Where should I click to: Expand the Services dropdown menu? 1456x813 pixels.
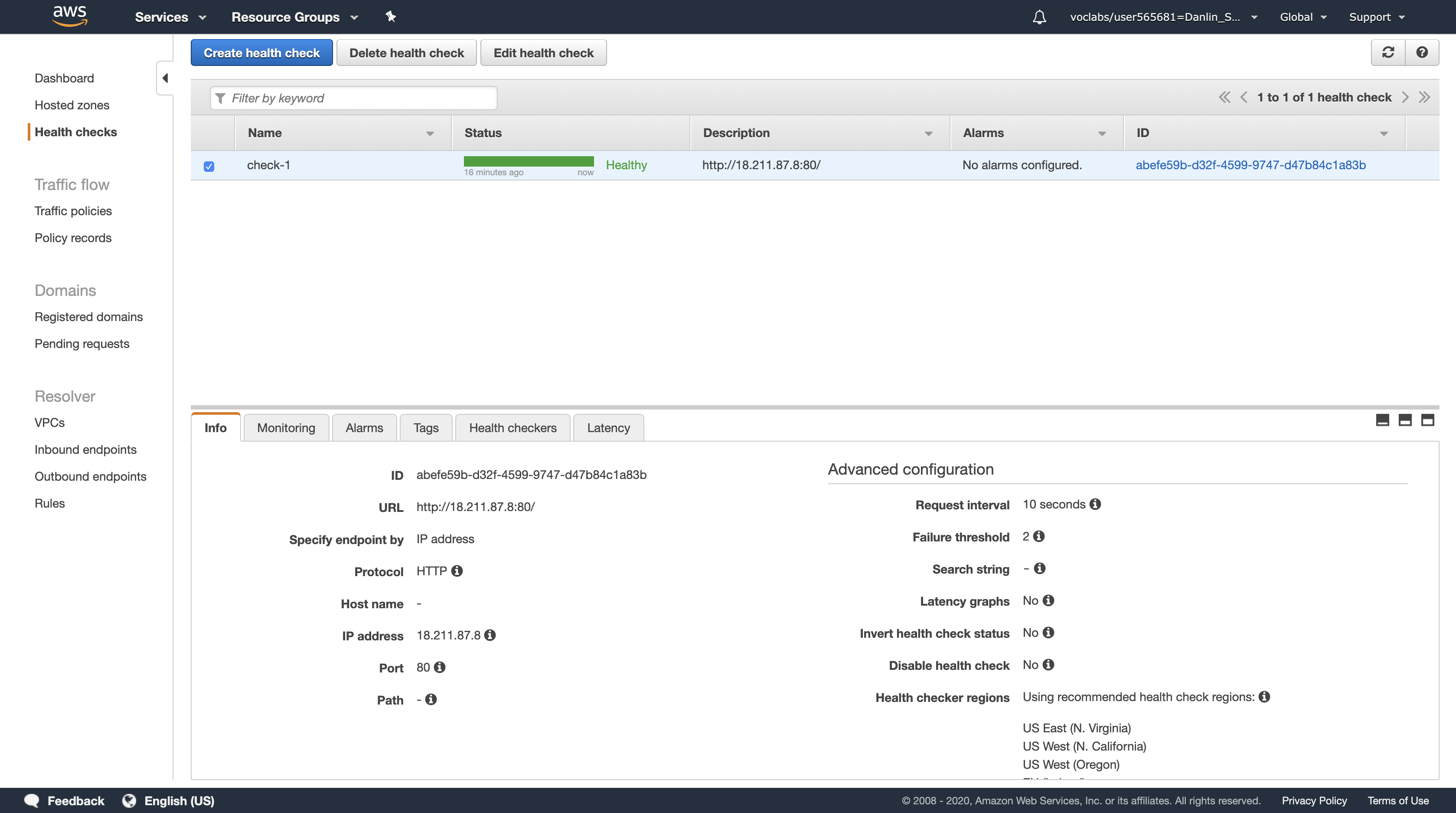tap(170, 17)
